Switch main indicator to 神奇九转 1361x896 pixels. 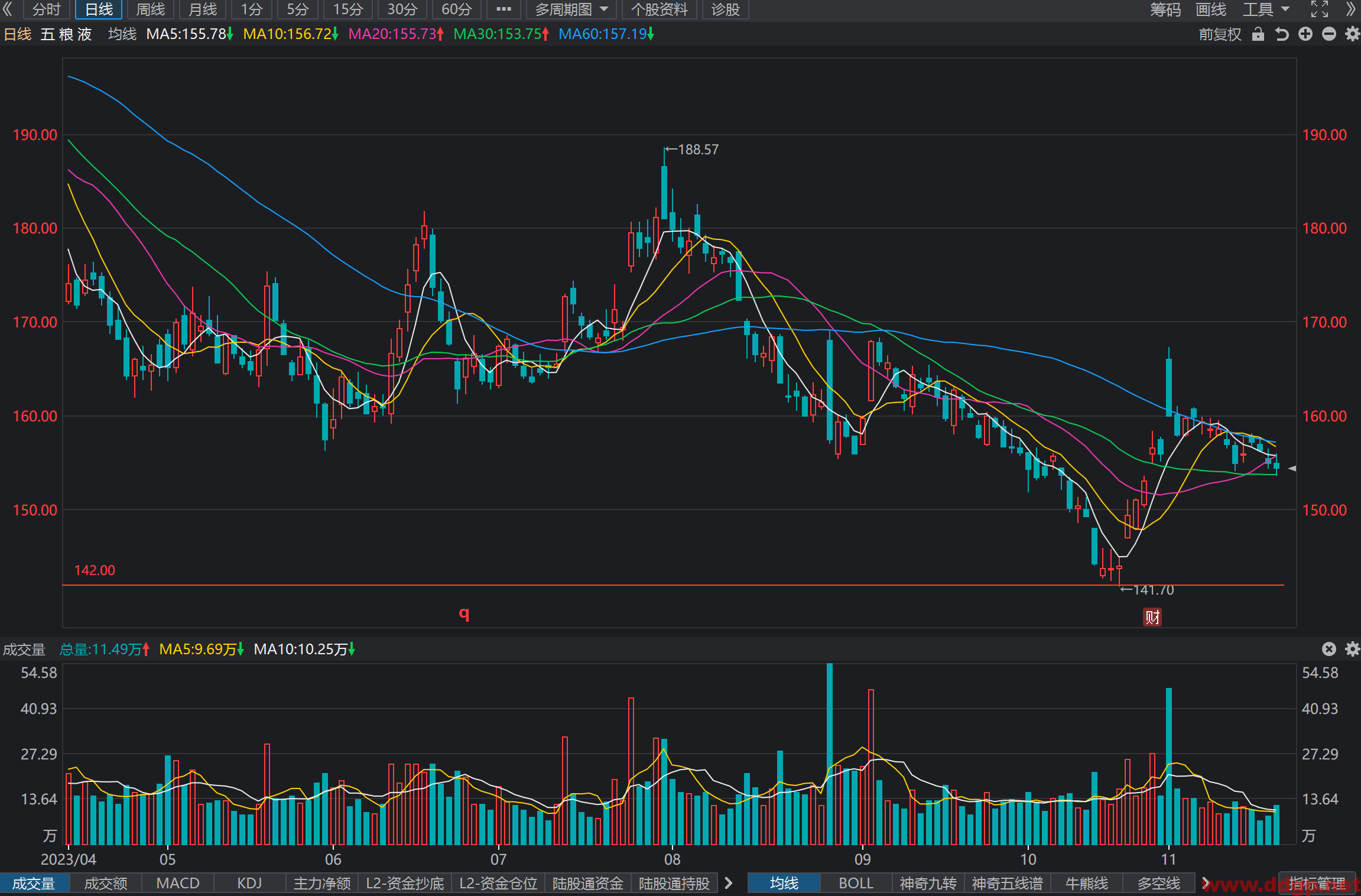click(928, 883)
